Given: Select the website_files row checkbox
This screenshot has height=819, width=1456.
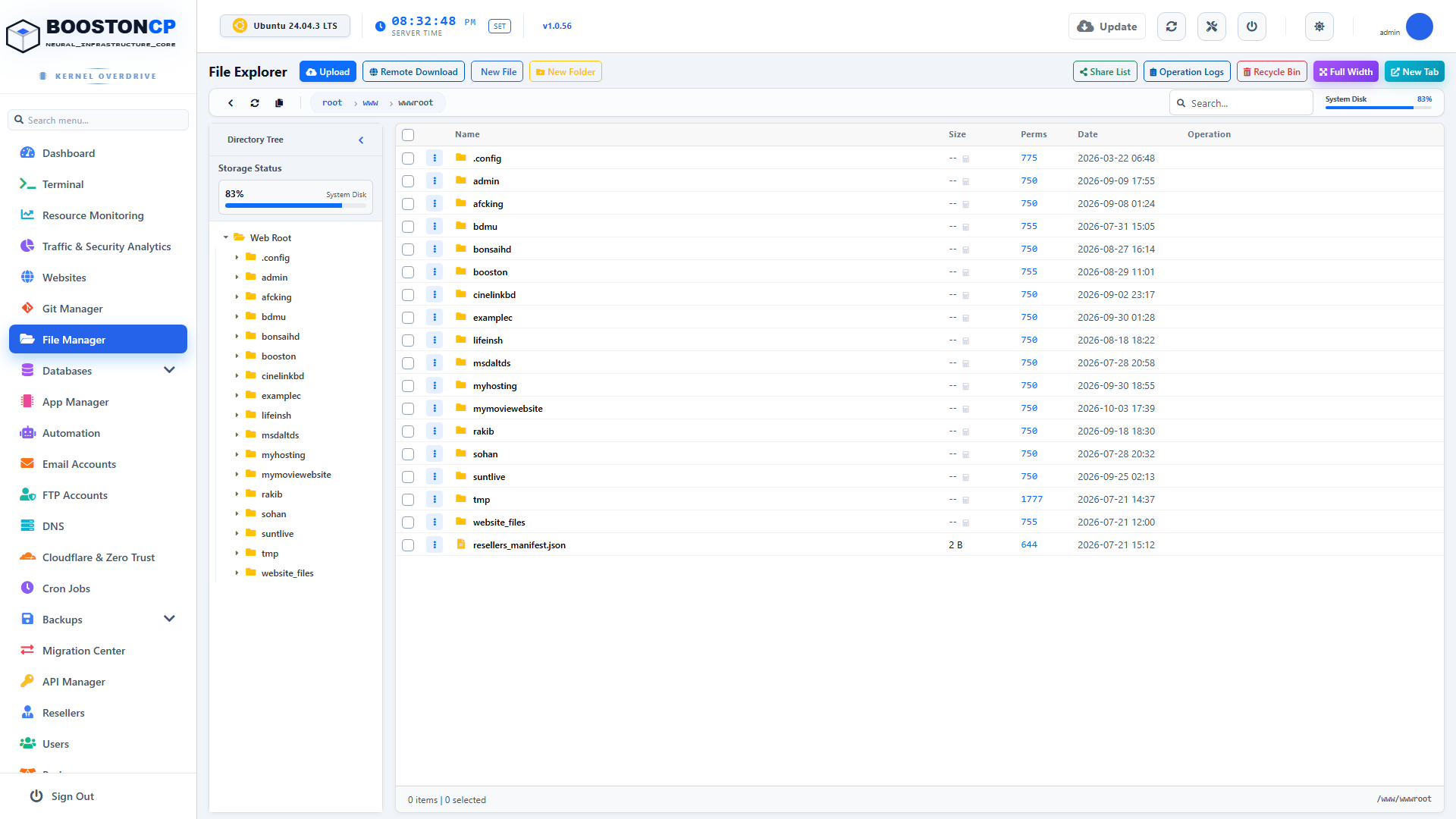Looking at the screenshot, I should pyautogui.click(x=408, y=522).
